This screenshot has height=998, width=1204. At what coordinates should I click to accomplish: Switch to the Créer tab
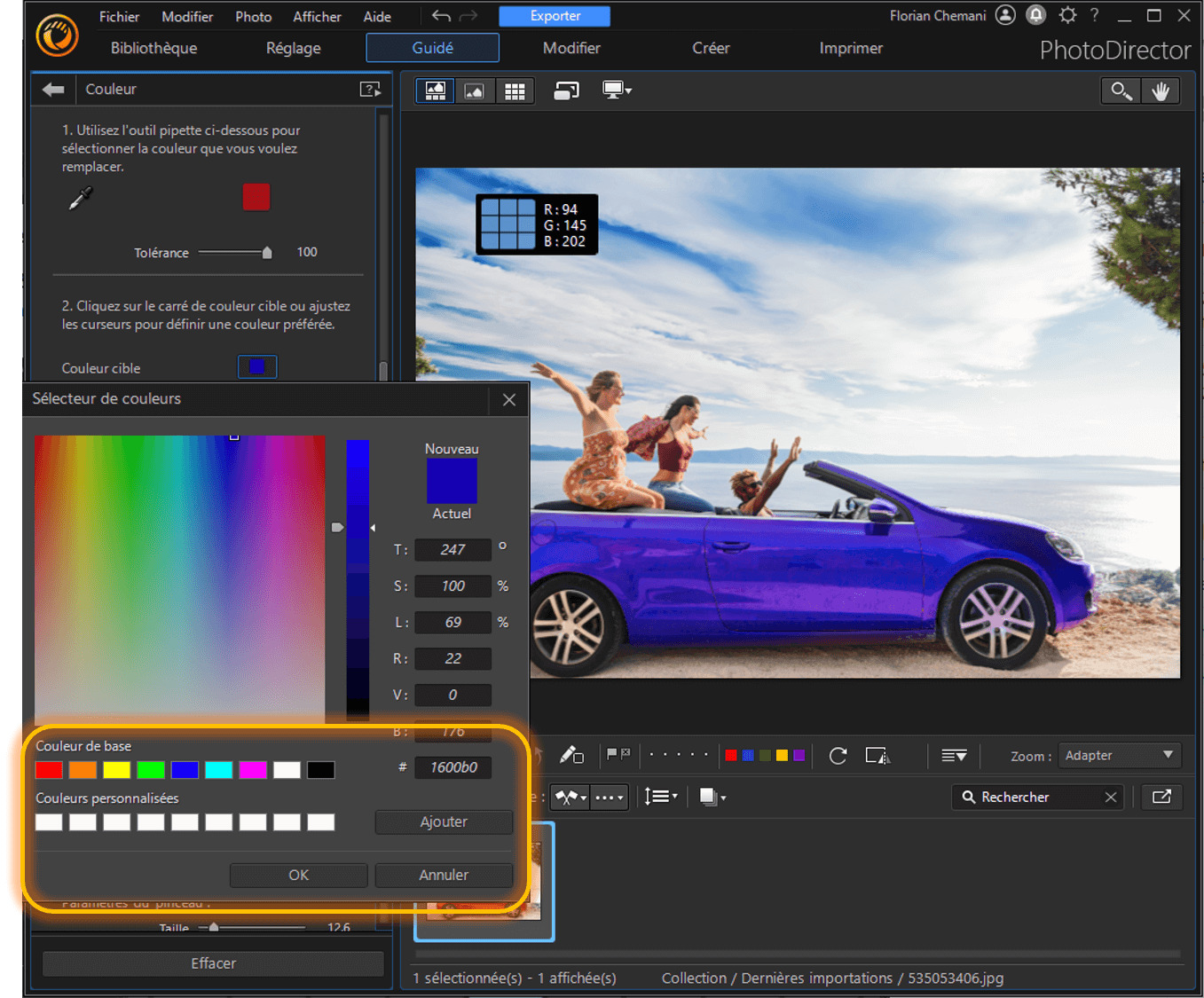[711, 48]
